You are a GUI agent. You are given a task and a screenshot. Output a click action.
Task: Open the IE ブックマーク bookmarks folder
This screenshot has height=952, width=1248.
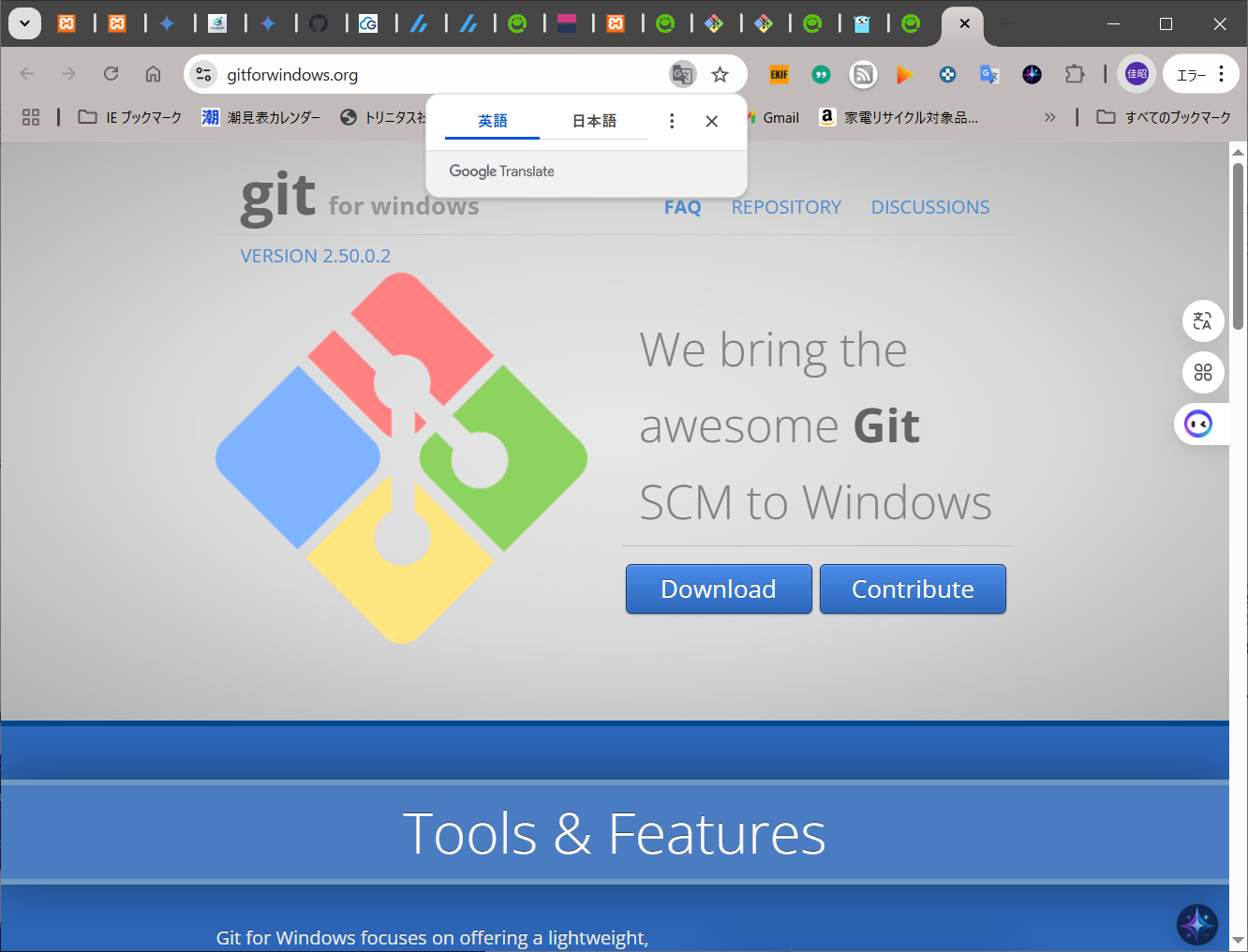click(x=130, y=117)
